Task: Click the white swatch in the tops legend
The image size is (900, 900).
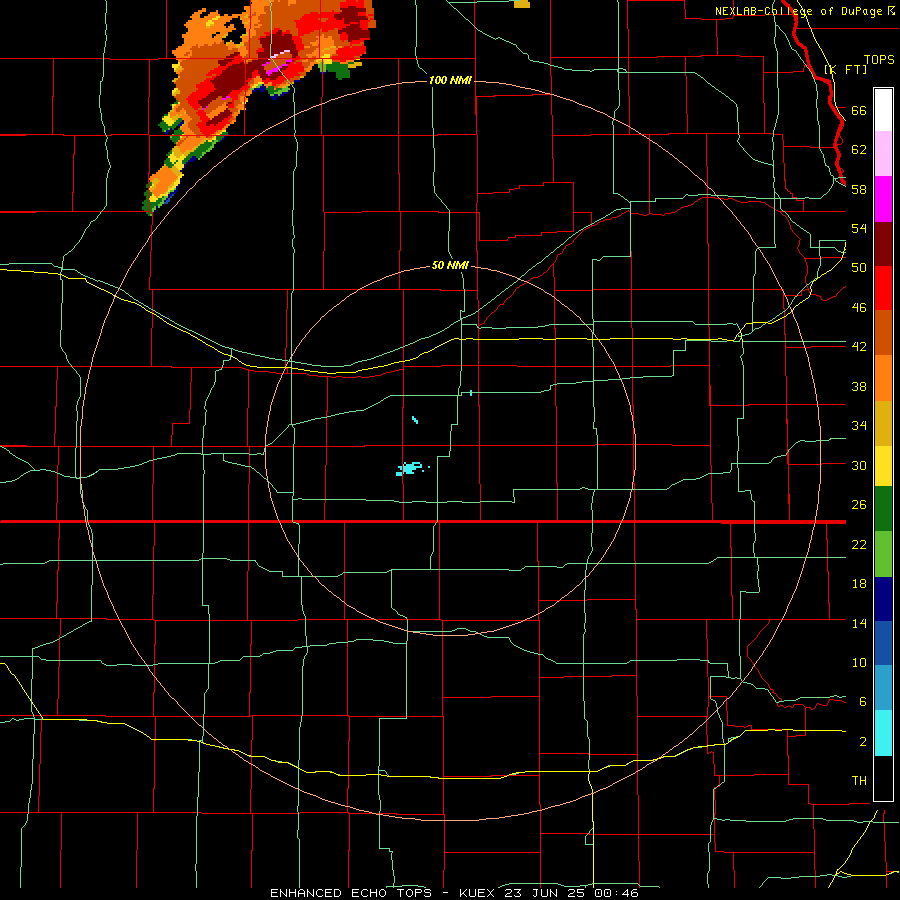Action: tap(883, 110)
